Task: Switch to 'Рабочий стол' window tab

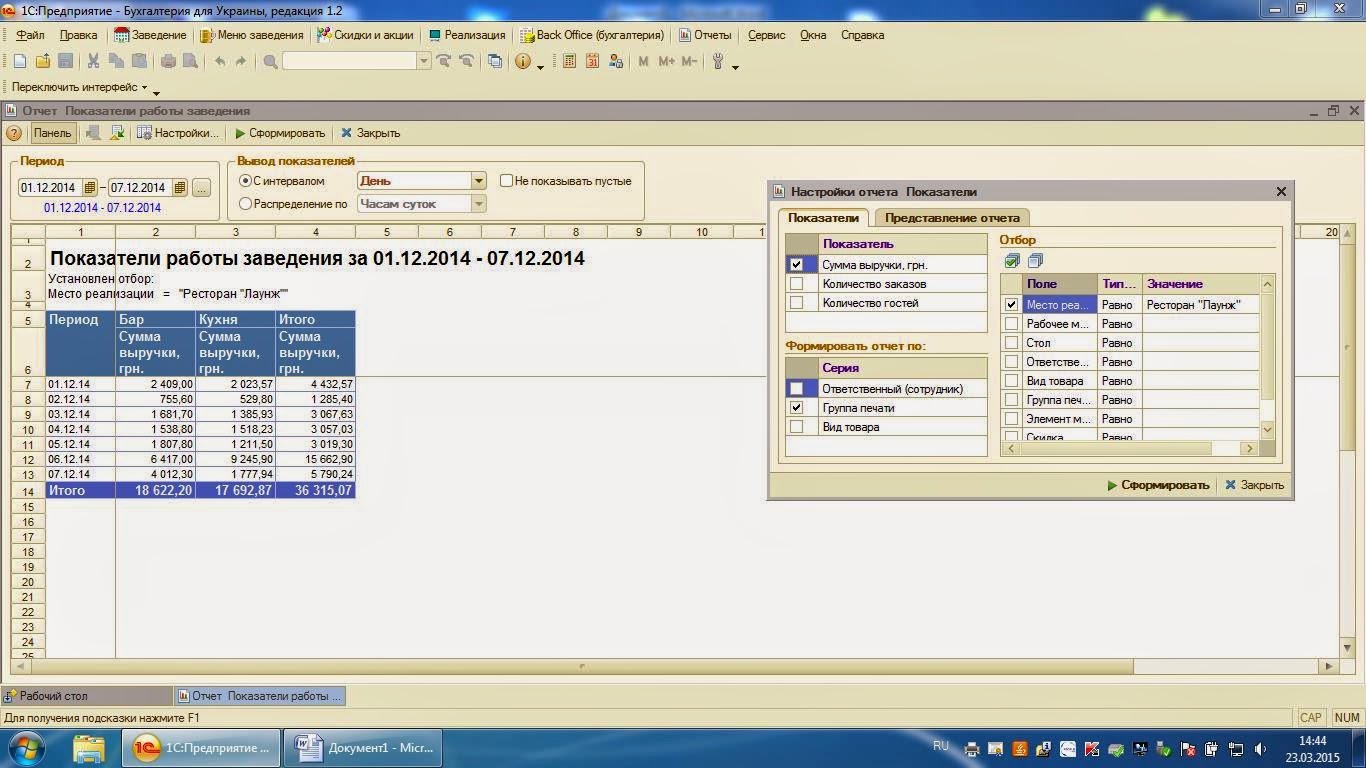Action: click(86, 695)
